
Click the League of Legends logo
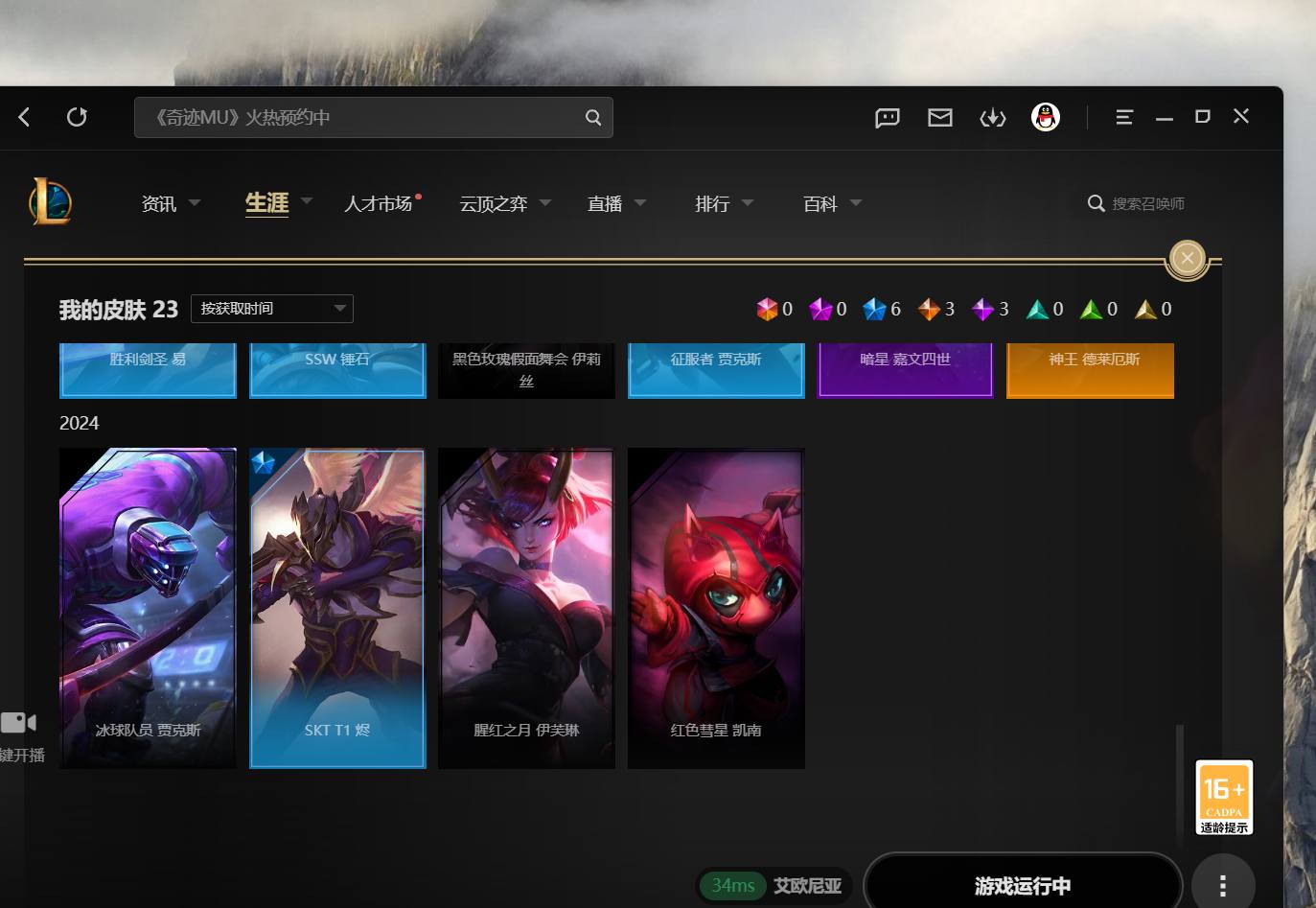(49, 202)
